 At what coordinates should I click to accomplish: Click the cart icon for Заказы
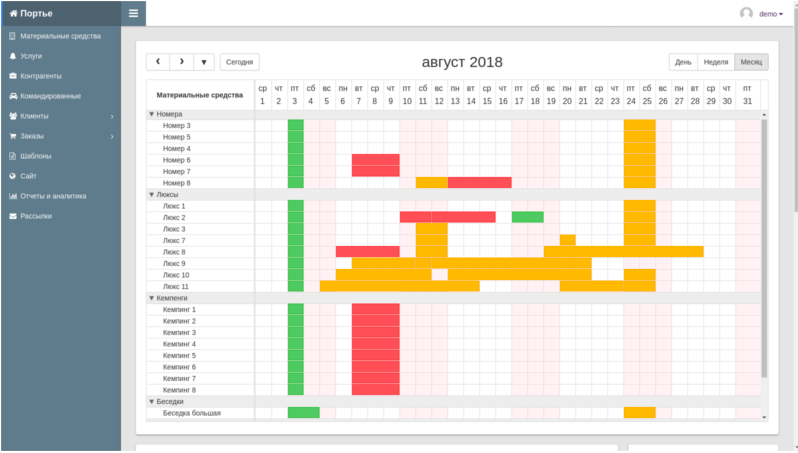(13, 136)
